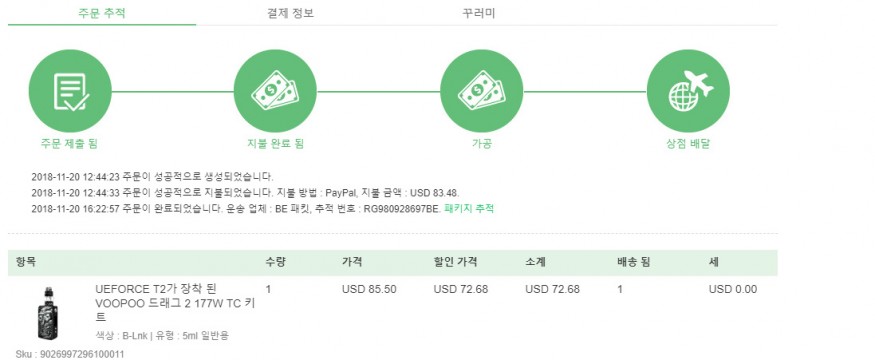The height and width of the screenshot is (360, 875).
Task: Click the 할인 가격 column header
Action: [x=455, y=262]
